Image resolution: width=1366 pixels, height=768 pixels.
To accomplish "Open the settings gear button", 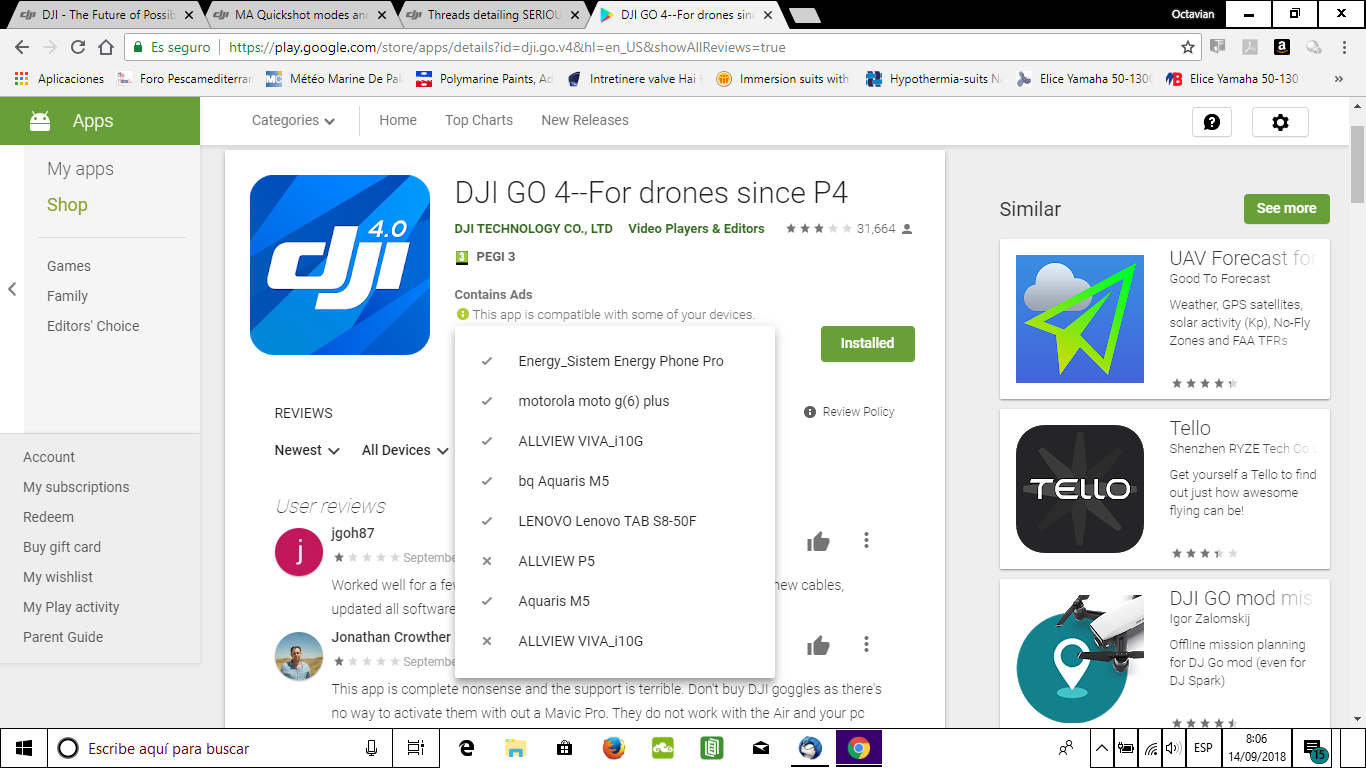I will [x=1280, y=122].
